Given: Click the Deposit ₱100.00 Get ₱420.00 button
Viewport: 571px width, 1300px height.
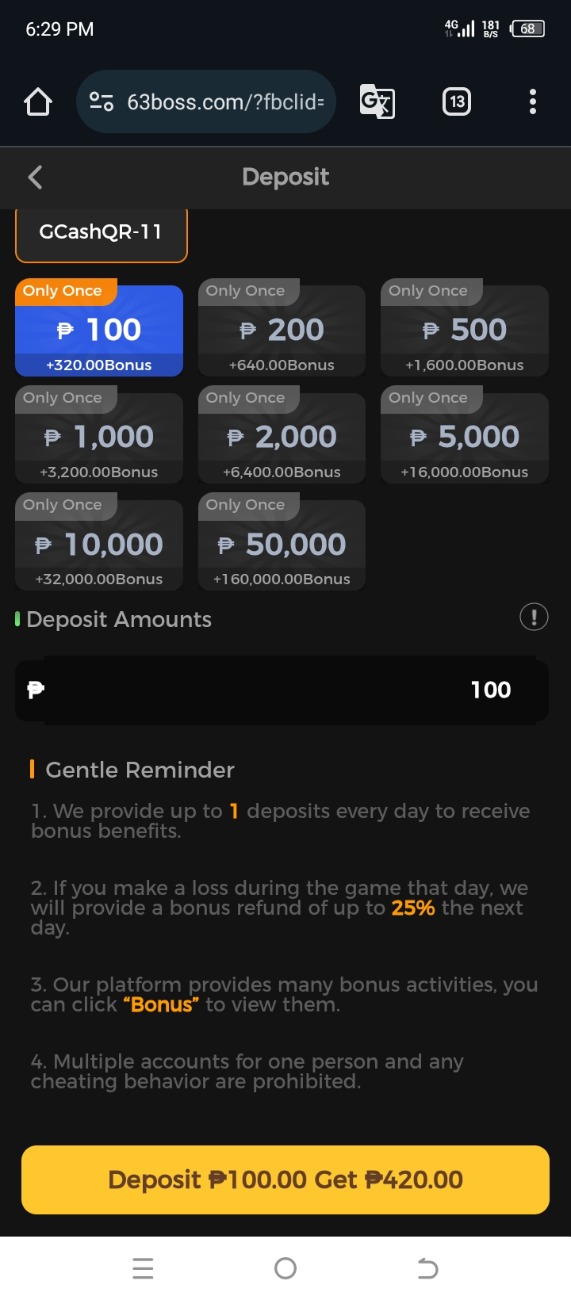Looking at the screenshot, I should pos(285,1180).
